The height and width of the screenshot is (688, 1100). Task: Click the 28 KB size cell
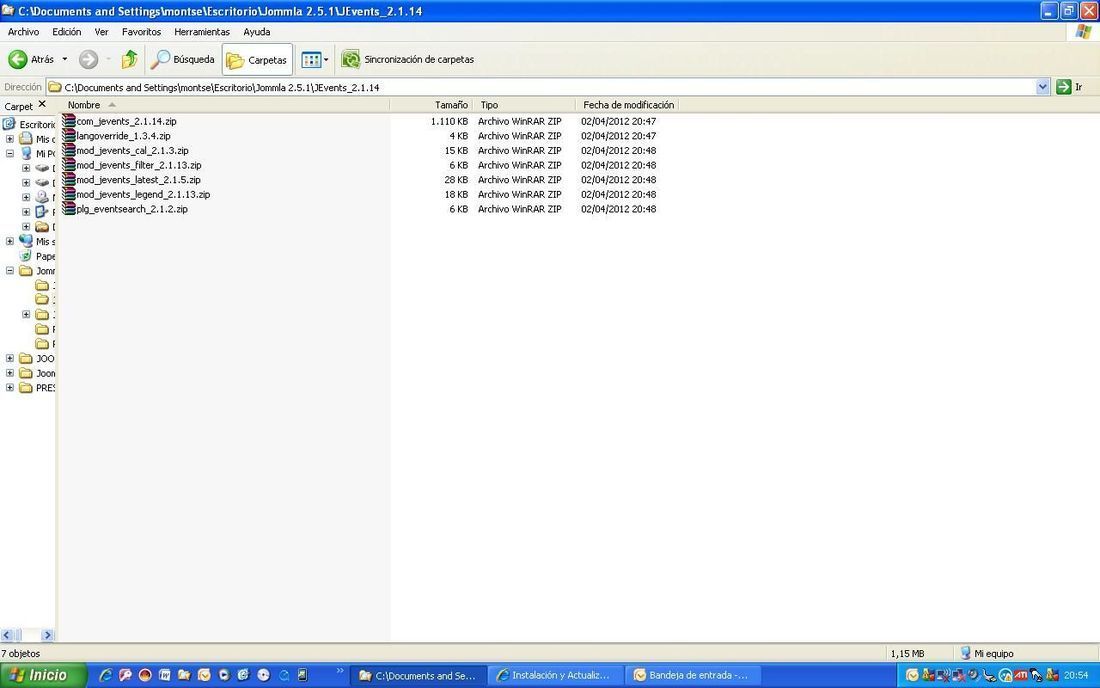[456, 180]
